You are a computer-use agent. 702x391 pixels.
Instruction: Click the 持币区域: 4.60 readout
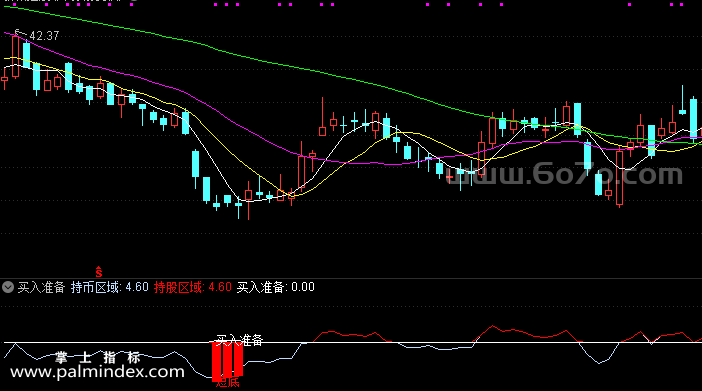[x=110, y=287]
